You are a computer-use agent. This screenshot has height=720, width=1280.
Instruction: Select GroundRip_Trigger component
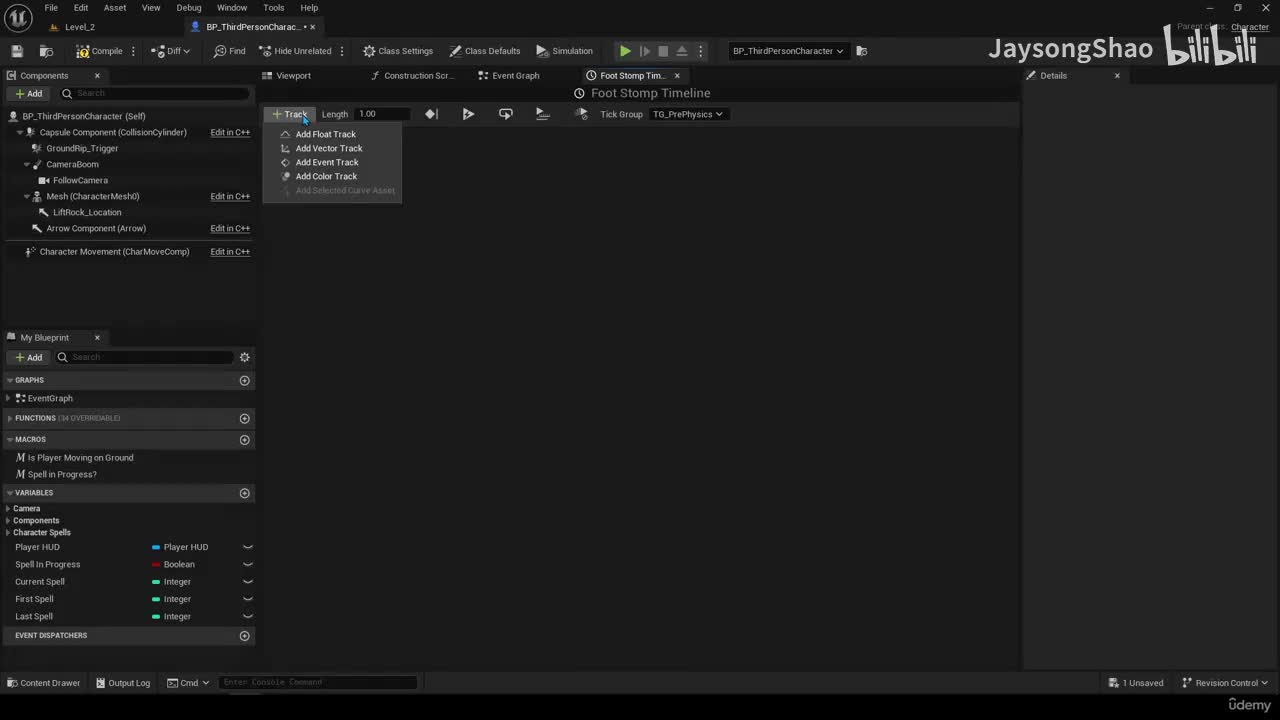tap(82, 148)
